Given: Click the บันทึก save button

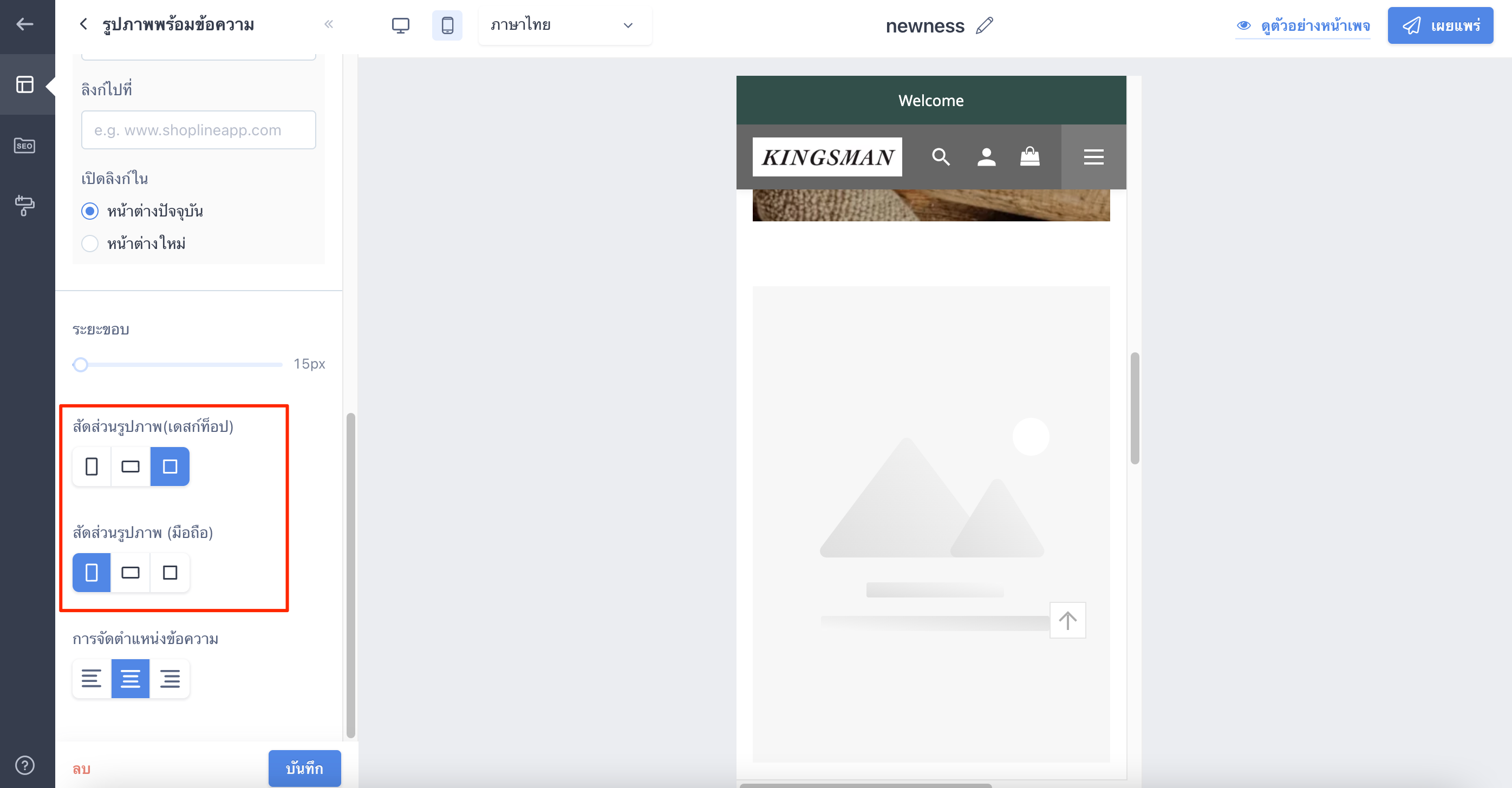Looking at the screenshot, I should coord(305,768).
